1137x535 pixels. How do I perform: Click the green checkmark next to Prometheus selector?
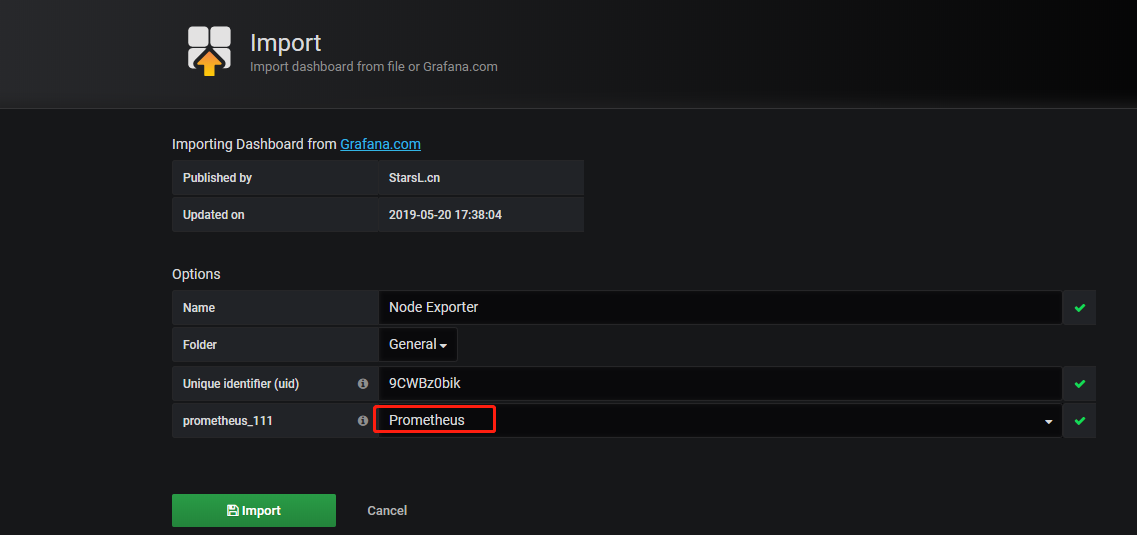tap(1080, 420)
